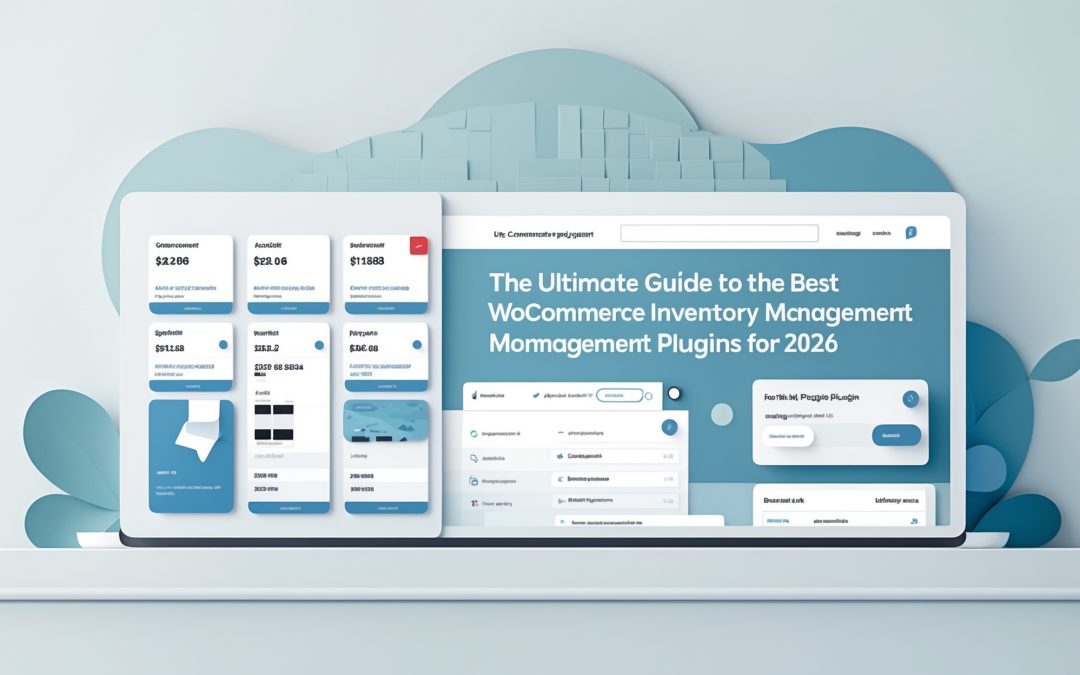Click the white pill button in the Plugin card
1080x675 pixels.
click(787, 436)
